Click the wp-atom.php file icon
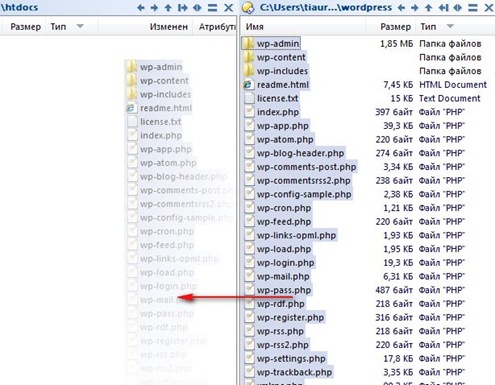 pos(249,139)
